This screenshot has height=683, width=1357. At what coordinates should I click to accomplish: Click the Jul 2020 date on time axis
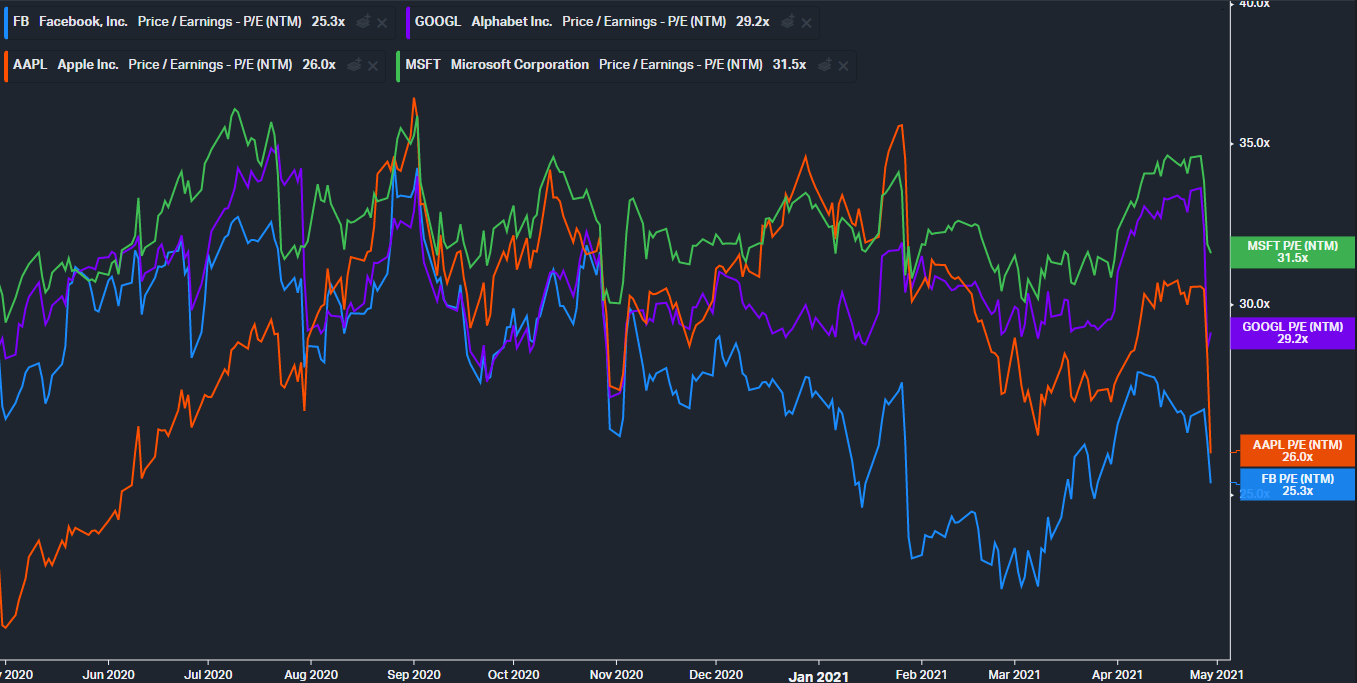click(207, 675)
